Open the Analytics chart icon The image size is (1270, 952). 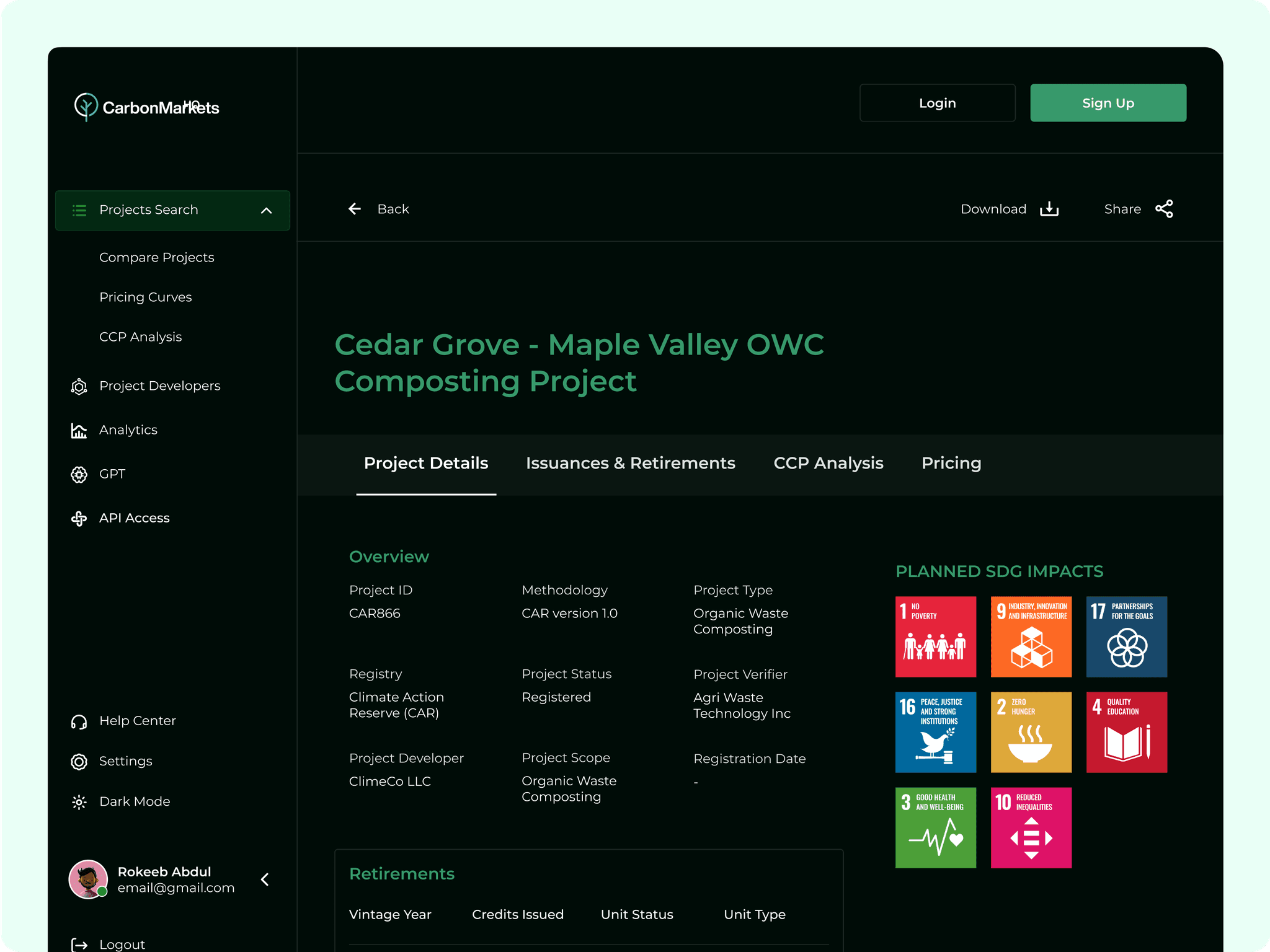point(79,430)
